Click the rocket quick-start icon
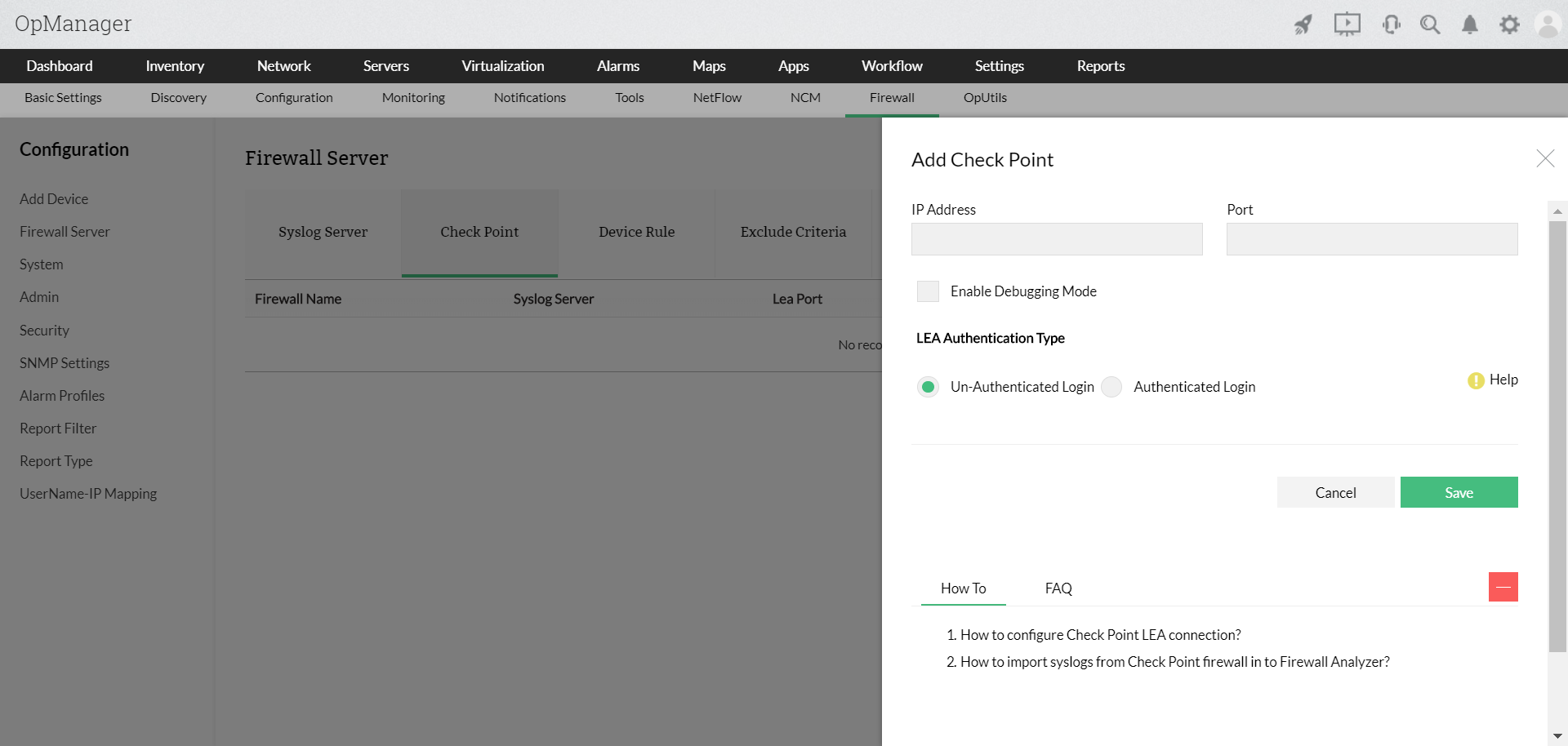The image size is (1568, 746). [x=1303, y=24]
